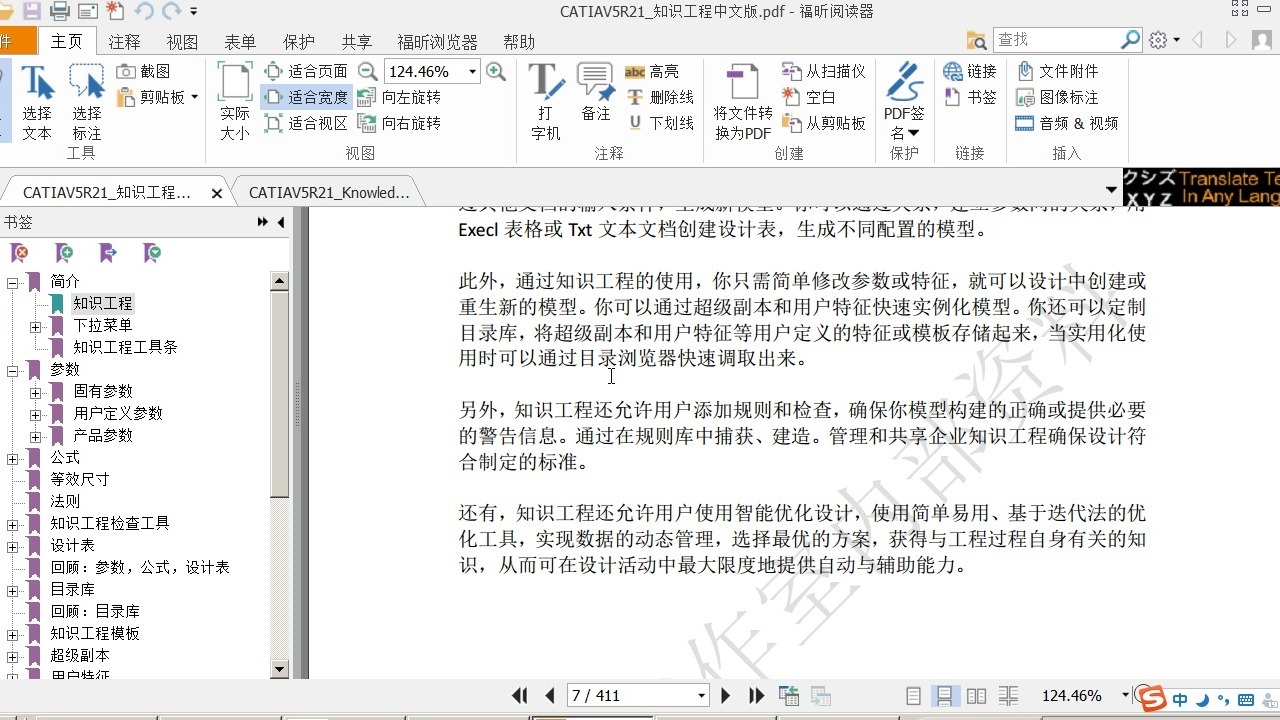Toggle 适合宽度 fit width
1280x720 pixels.
pyautogui.click(x=306, y=97)
